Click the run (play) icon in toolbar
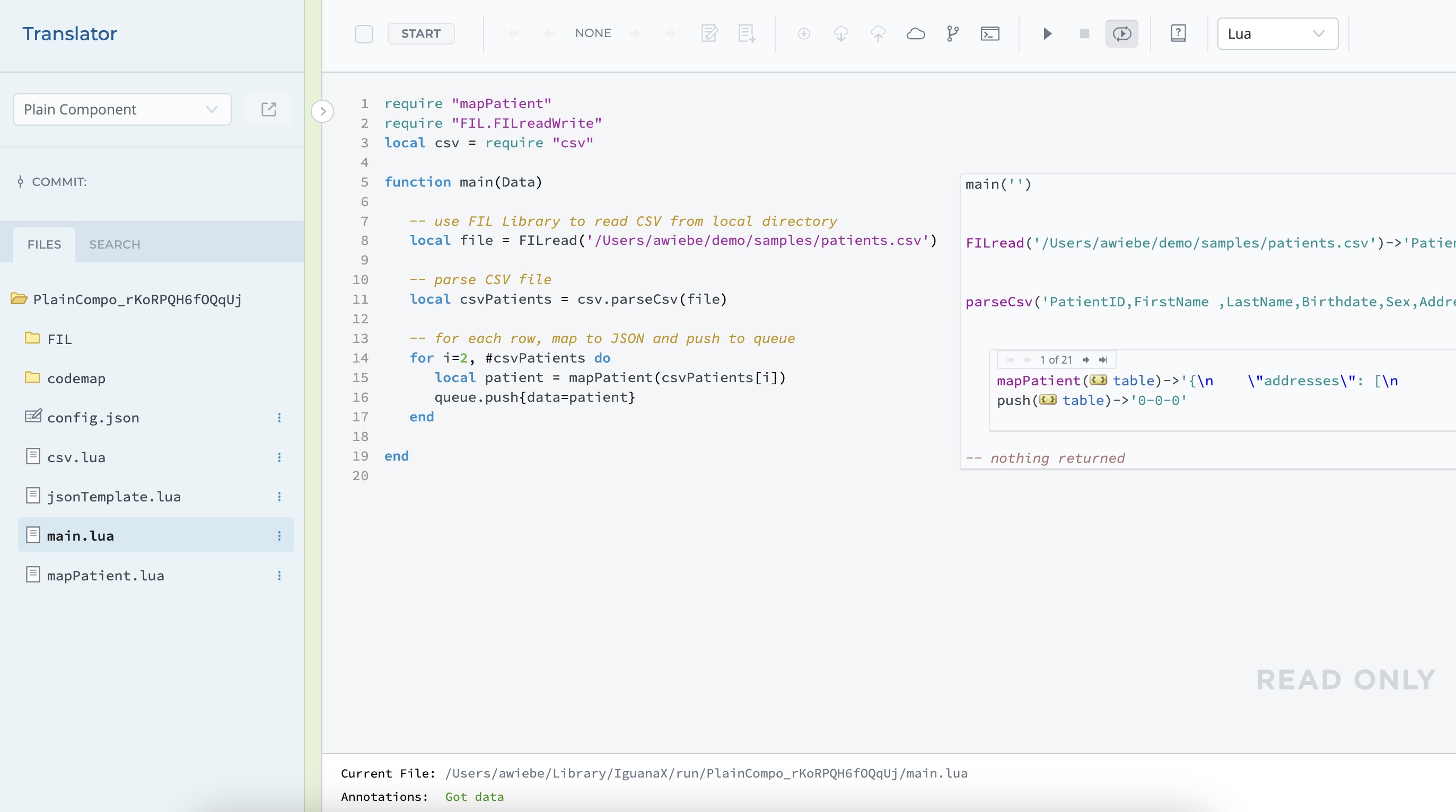The height and width of the screenshot is (812, 1456). tap(1047, 34)
